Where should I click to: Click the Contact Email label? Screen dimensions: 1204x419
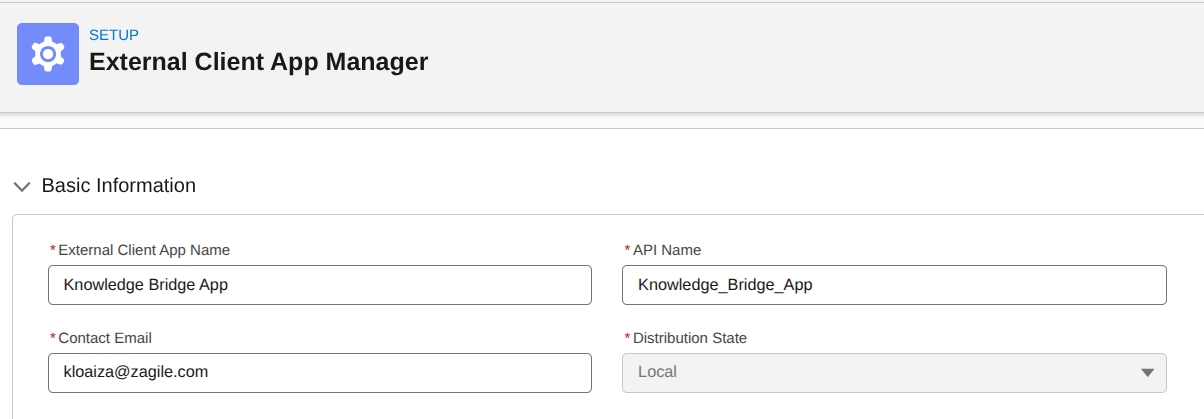[x=105, y=338]
